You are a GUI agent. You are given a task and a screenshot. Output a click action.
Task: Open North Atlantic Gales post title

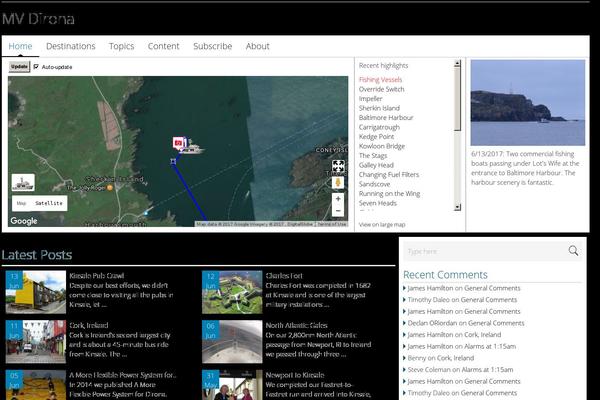(x=297, y=325)
